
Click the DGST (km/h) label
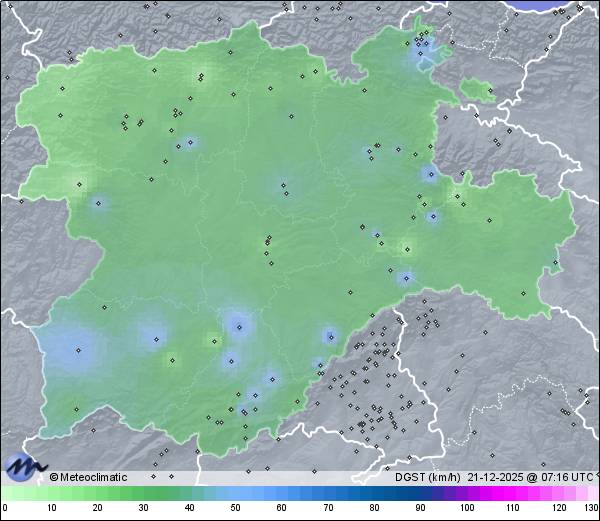pos(431,477)
